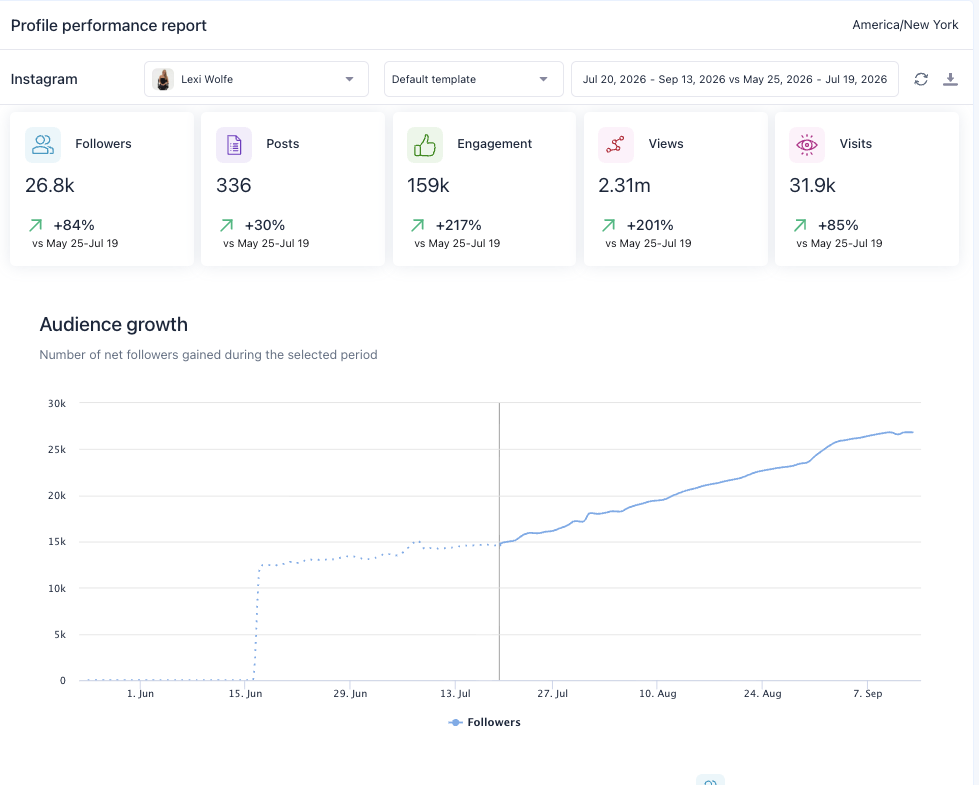Click the America/New York timezone label

coord(905,25)
